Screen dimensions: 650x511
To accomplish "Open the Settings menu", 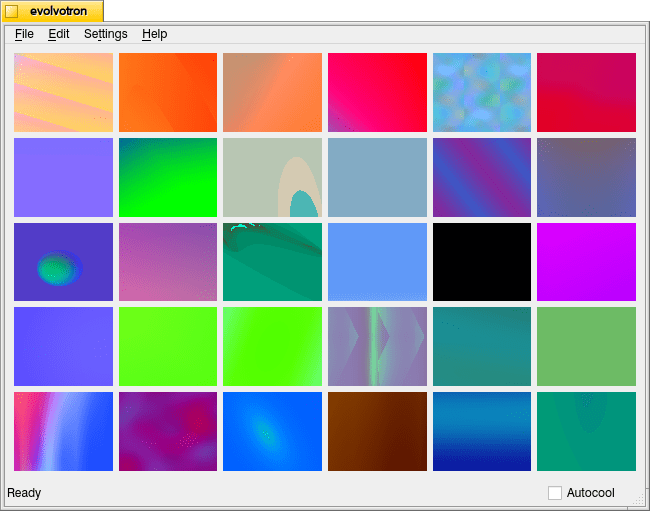I will tap(106, 34).
